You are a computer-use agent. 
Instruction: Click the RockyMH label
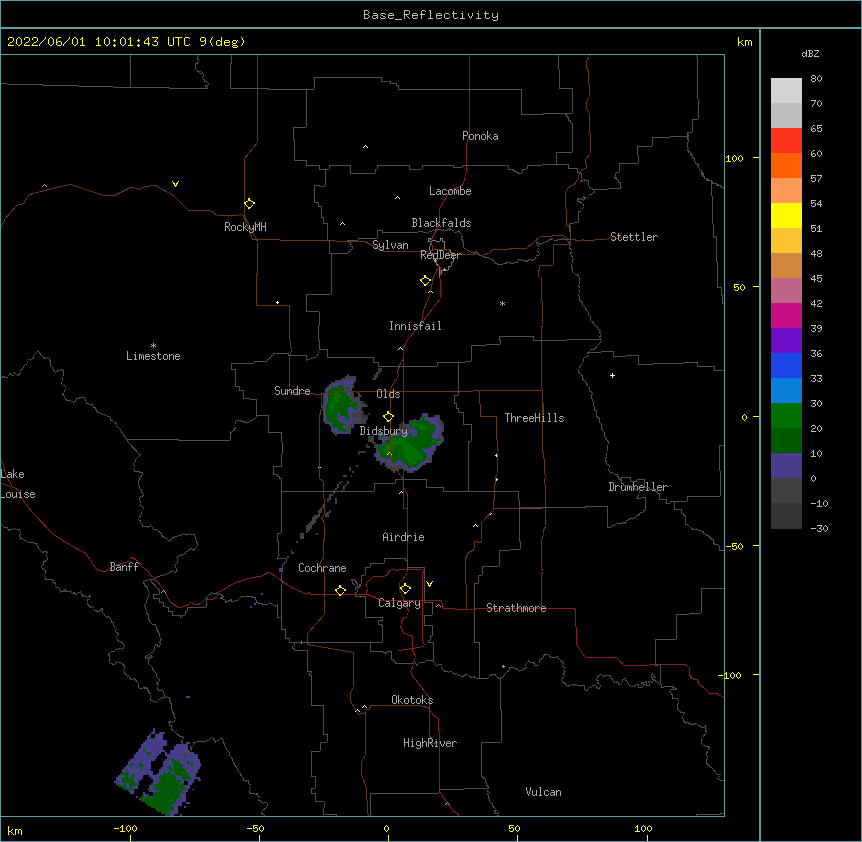tap(245, 227)
